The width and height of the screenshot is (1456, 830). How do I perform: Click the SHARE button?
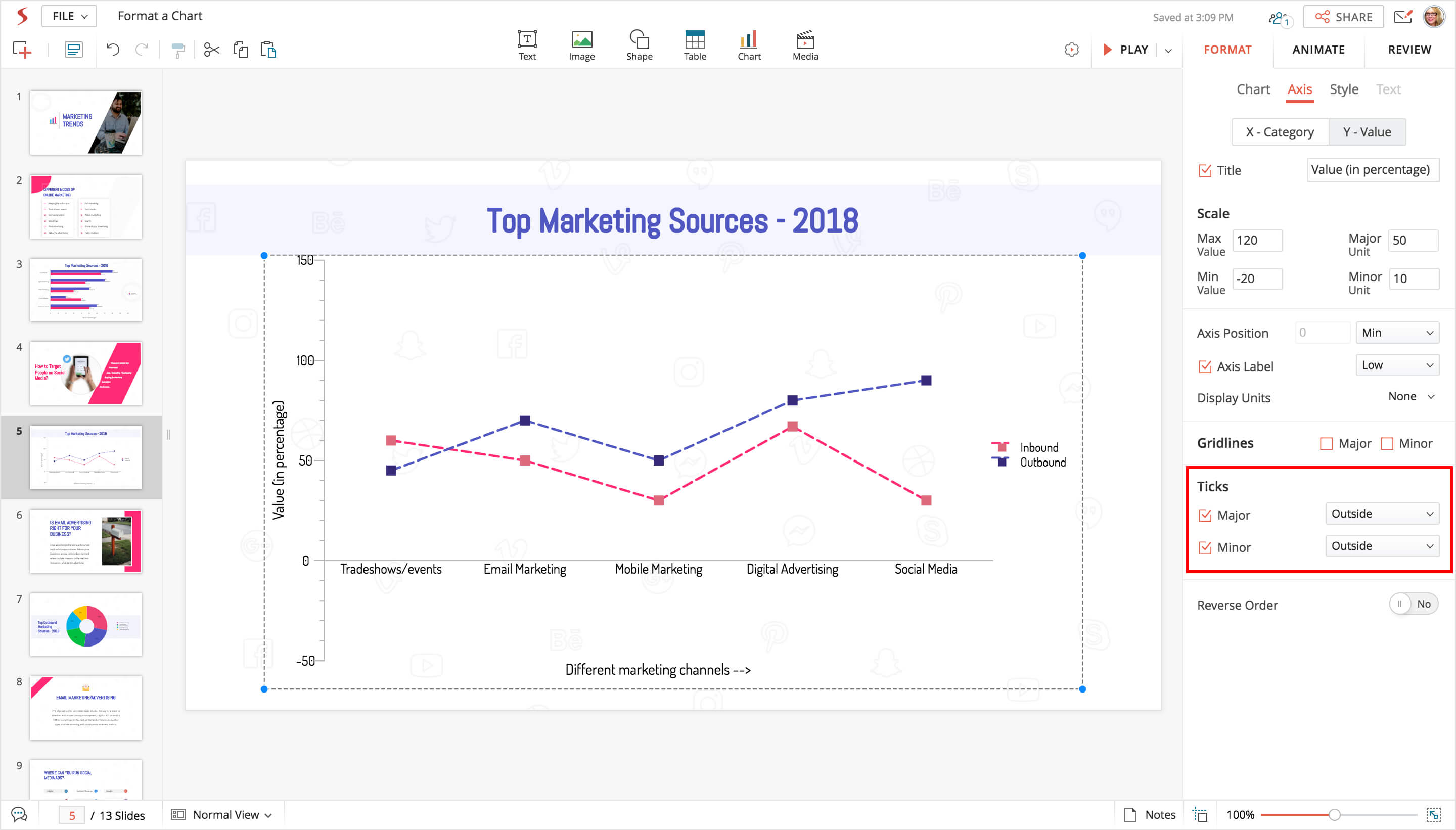click(x=1343, y=17)
